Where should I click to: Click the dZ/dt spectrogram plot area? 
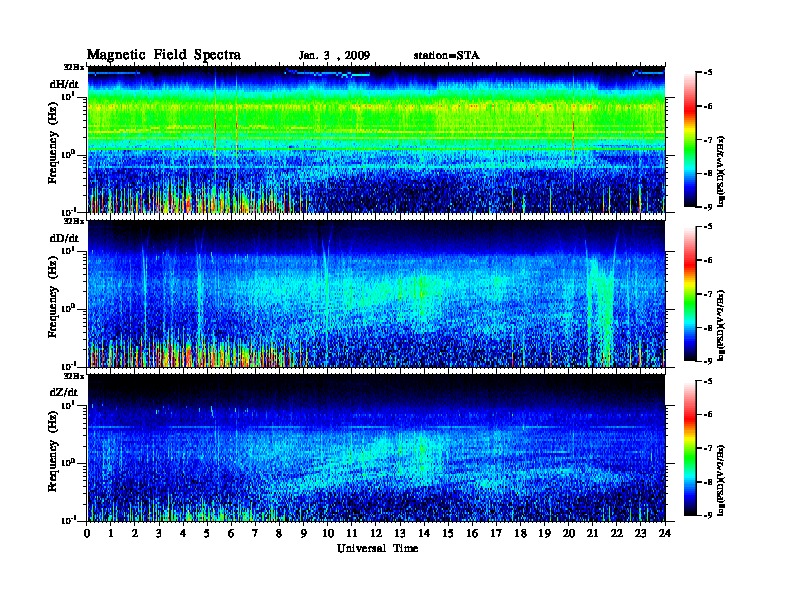376,448
